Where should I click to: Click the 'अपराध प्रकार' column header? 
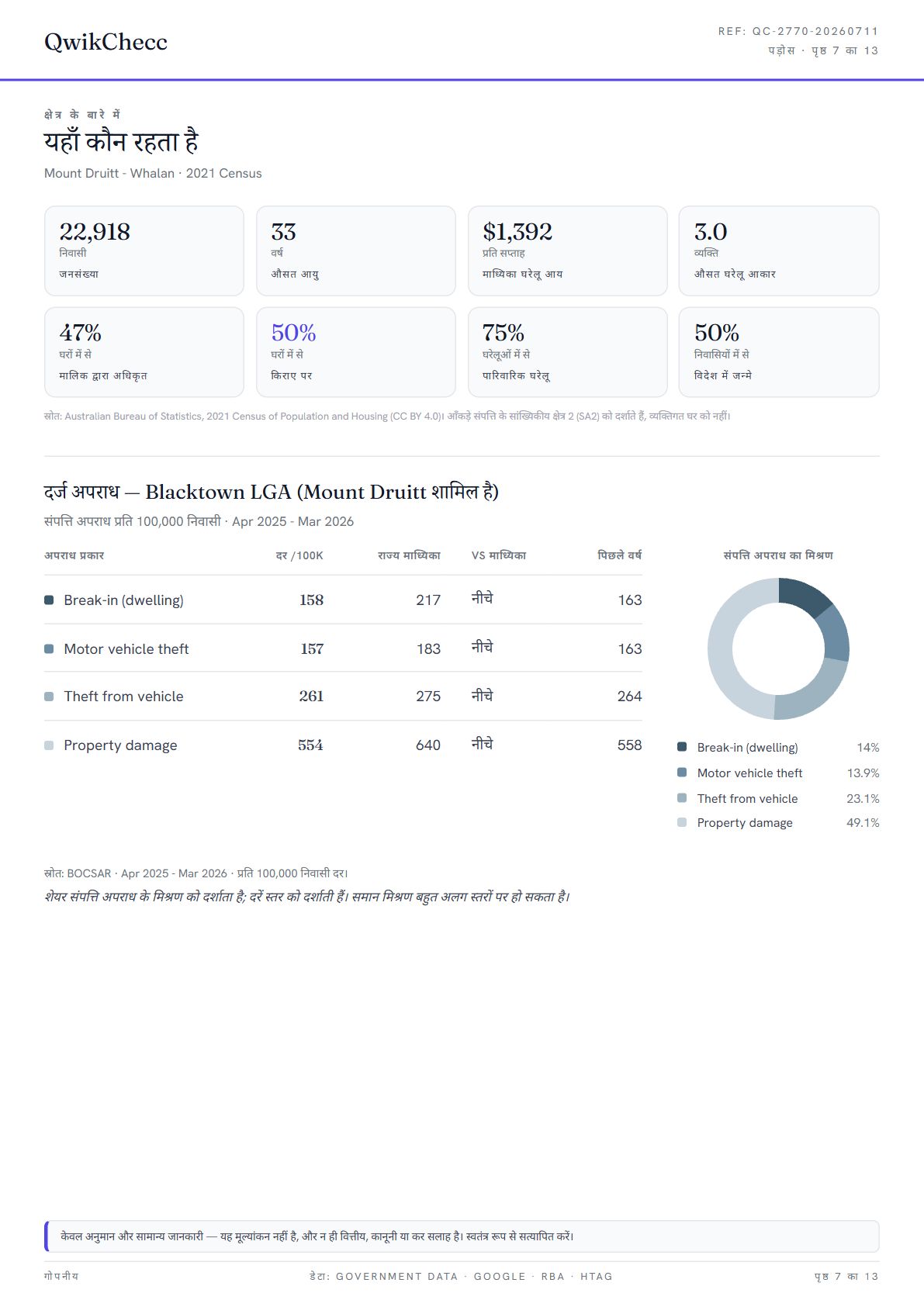tap(74, 555)
